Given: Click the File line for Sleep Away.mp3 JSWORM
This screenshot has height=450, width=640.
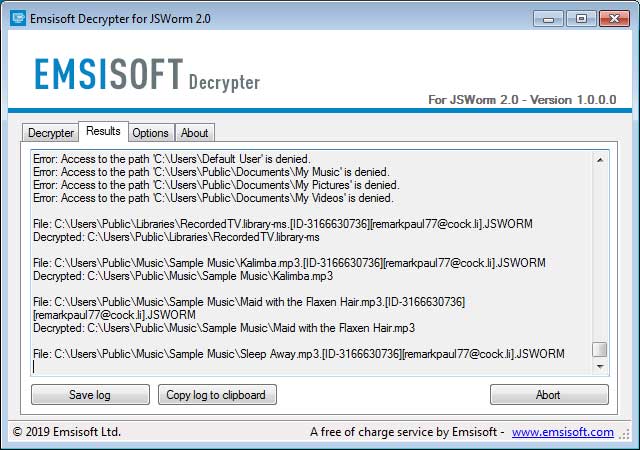Looking at the screenshot, I should pyautogui.click(x=299, y=354).
